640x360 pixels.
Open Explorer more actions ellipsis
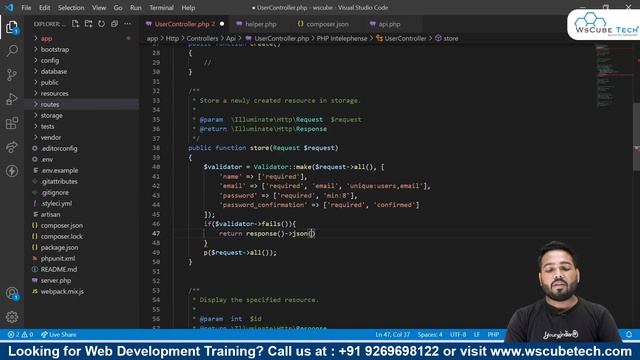click(127, 24)
